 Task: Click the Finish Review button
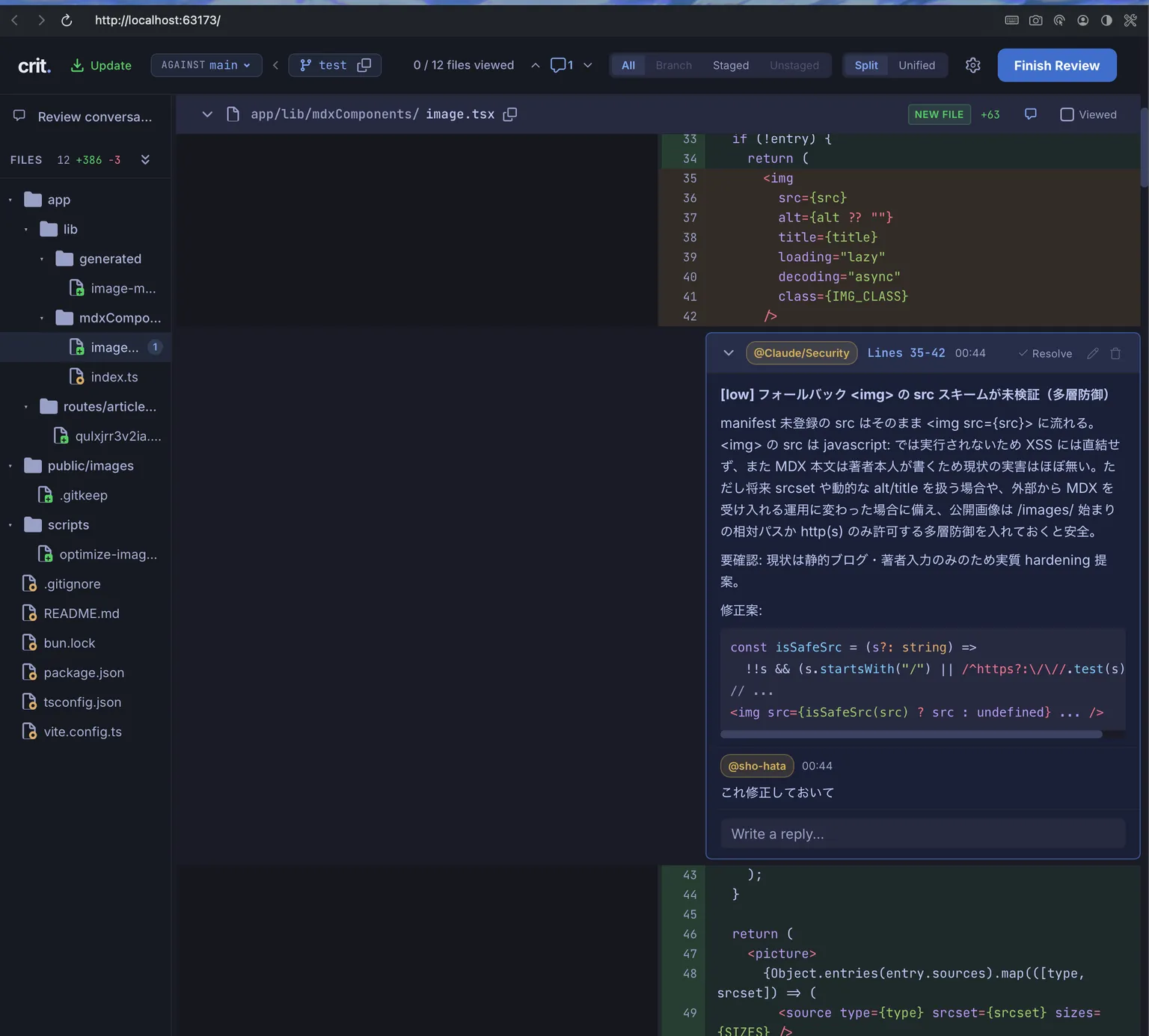coord(1057,65)
